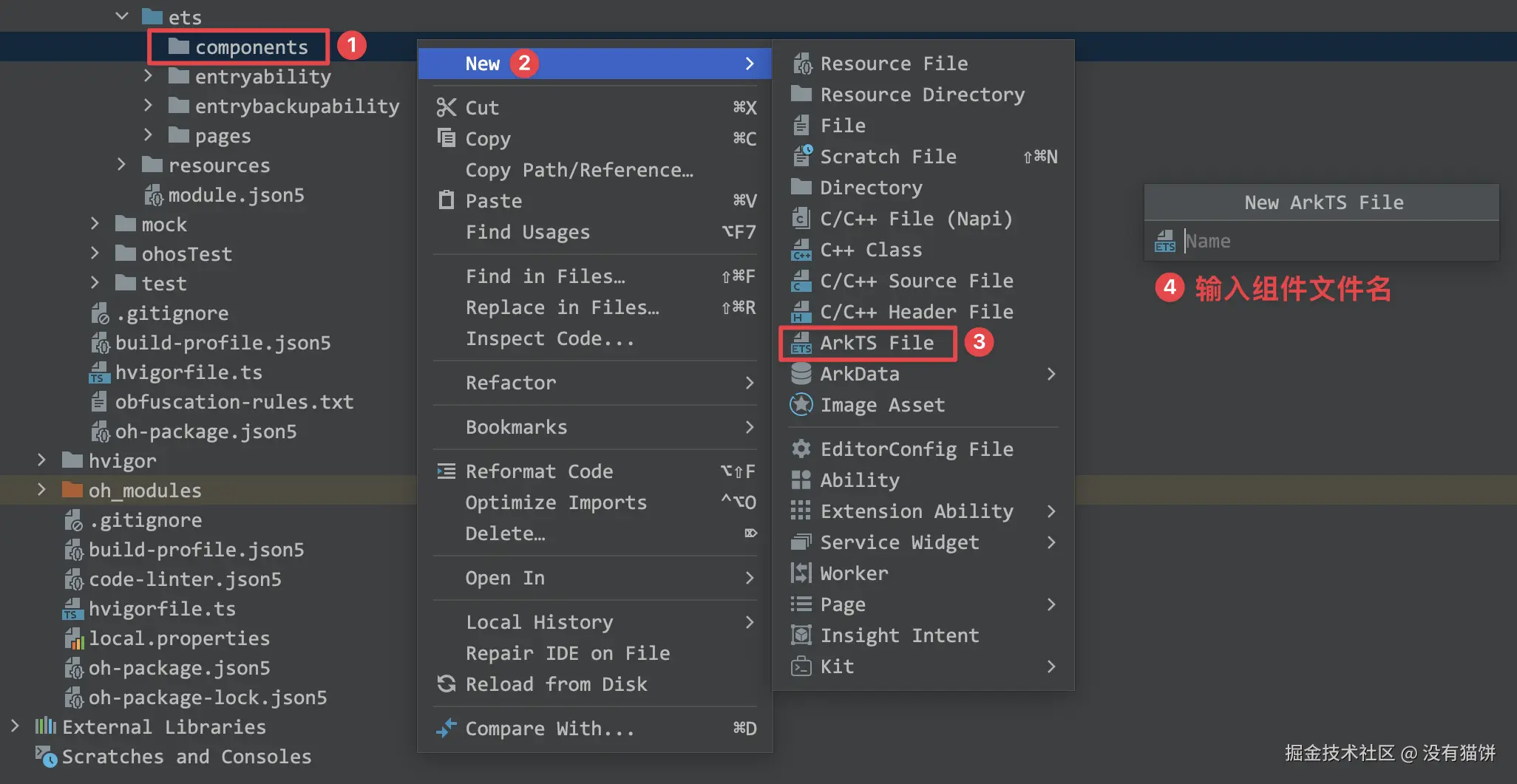Expand the External Libraries node
Viewport: 1517px width, 784px height.
point(15,727)
